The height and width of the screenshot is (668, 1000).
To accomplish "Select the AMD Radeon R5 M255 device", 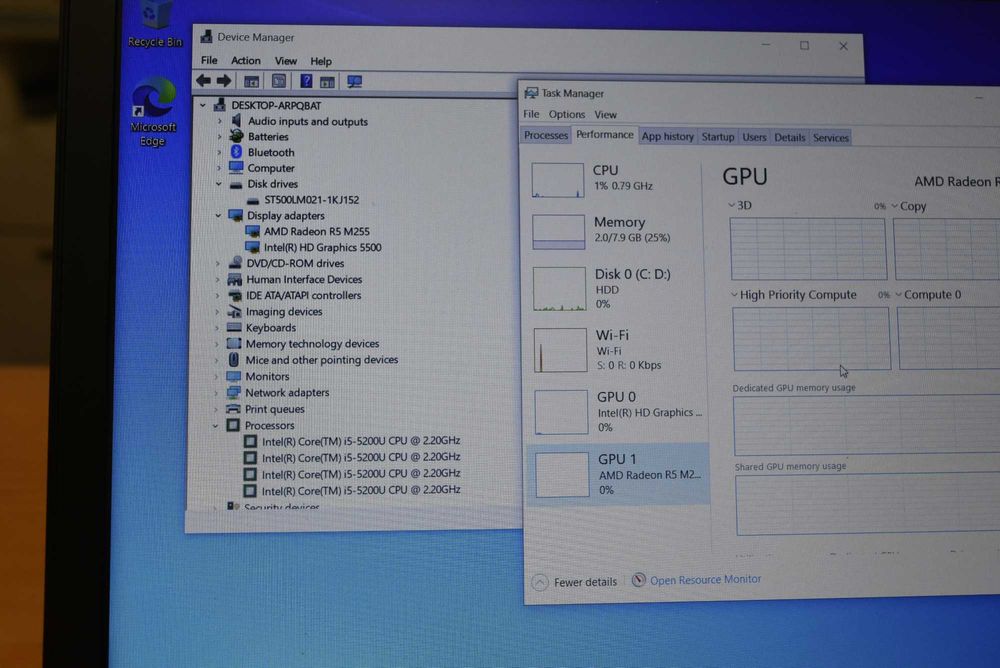I will point(316,232).
